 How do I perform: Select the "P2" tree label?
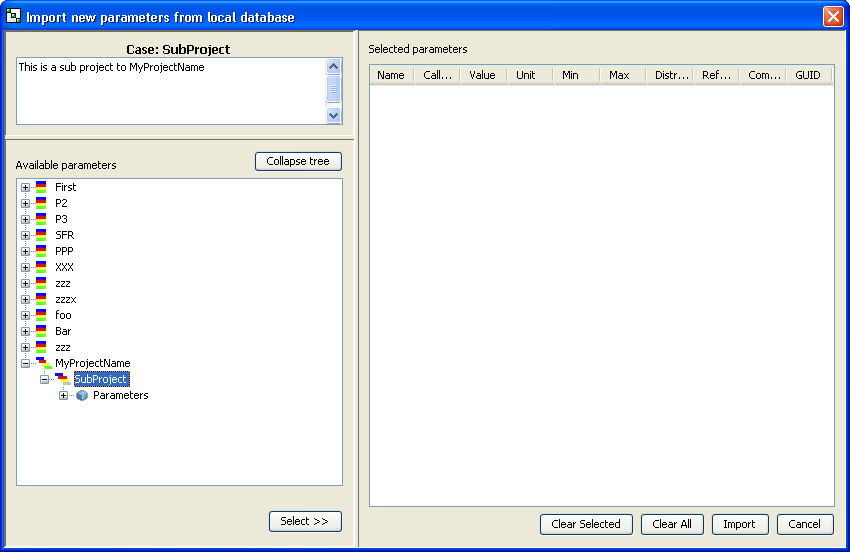[x=61, y=203]
